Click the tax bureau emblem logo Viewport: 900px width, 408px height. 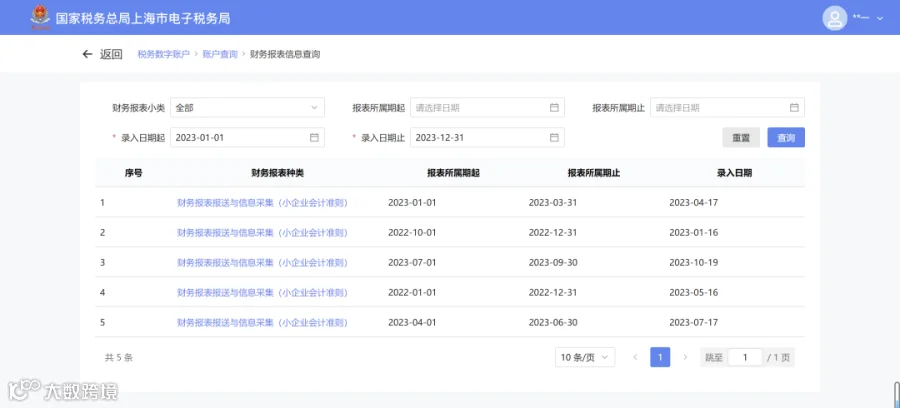pyautogui.click(x=40, y=18)
